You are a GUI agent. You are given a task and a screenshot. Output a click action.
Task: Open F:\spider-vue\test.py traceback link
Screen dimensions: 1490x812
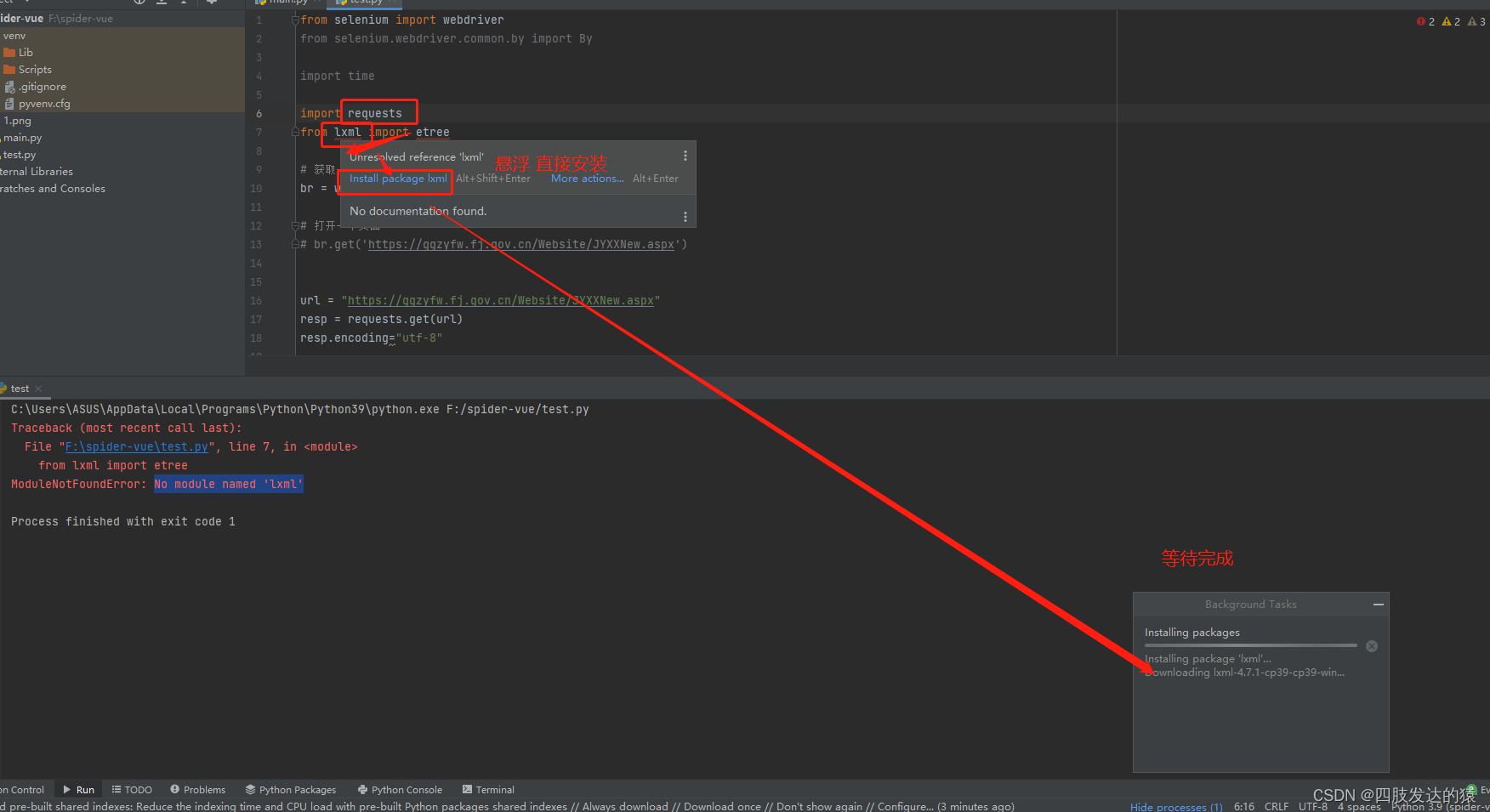click(137, 446)
